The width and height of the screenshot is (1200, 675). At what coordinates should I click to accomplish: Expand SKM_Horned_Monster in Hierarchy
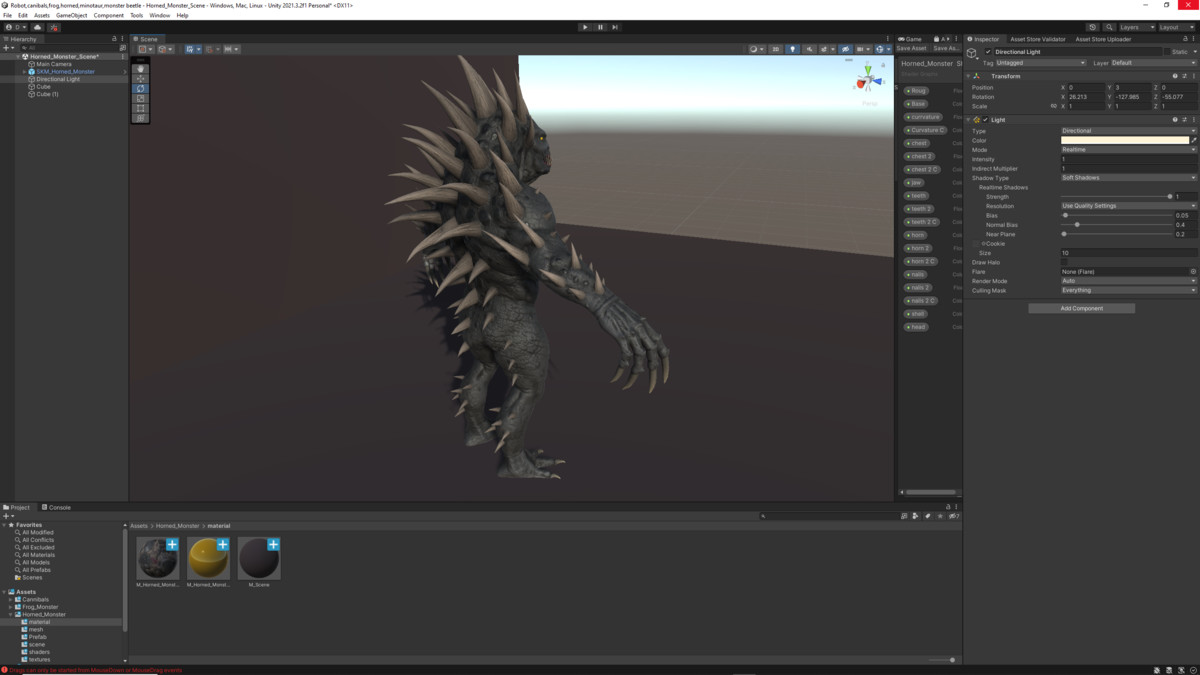pyautogui.click(x=25, y=72)
